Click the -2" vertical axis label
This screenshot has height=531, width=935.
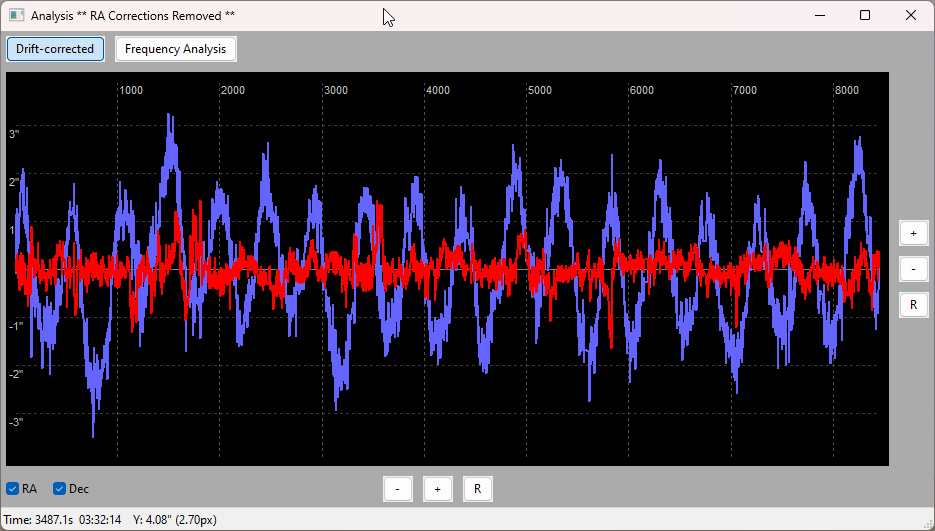pyautogui.click(x=16, y=374)
